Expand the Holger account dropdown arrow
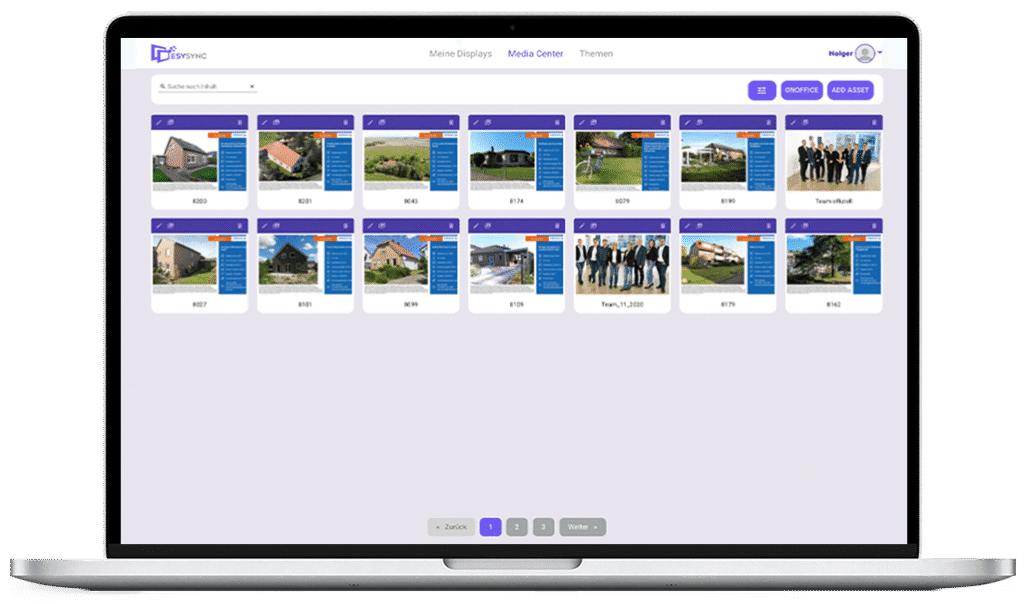The width and height of the screenshot is (1024, 604). pos(880,52)
